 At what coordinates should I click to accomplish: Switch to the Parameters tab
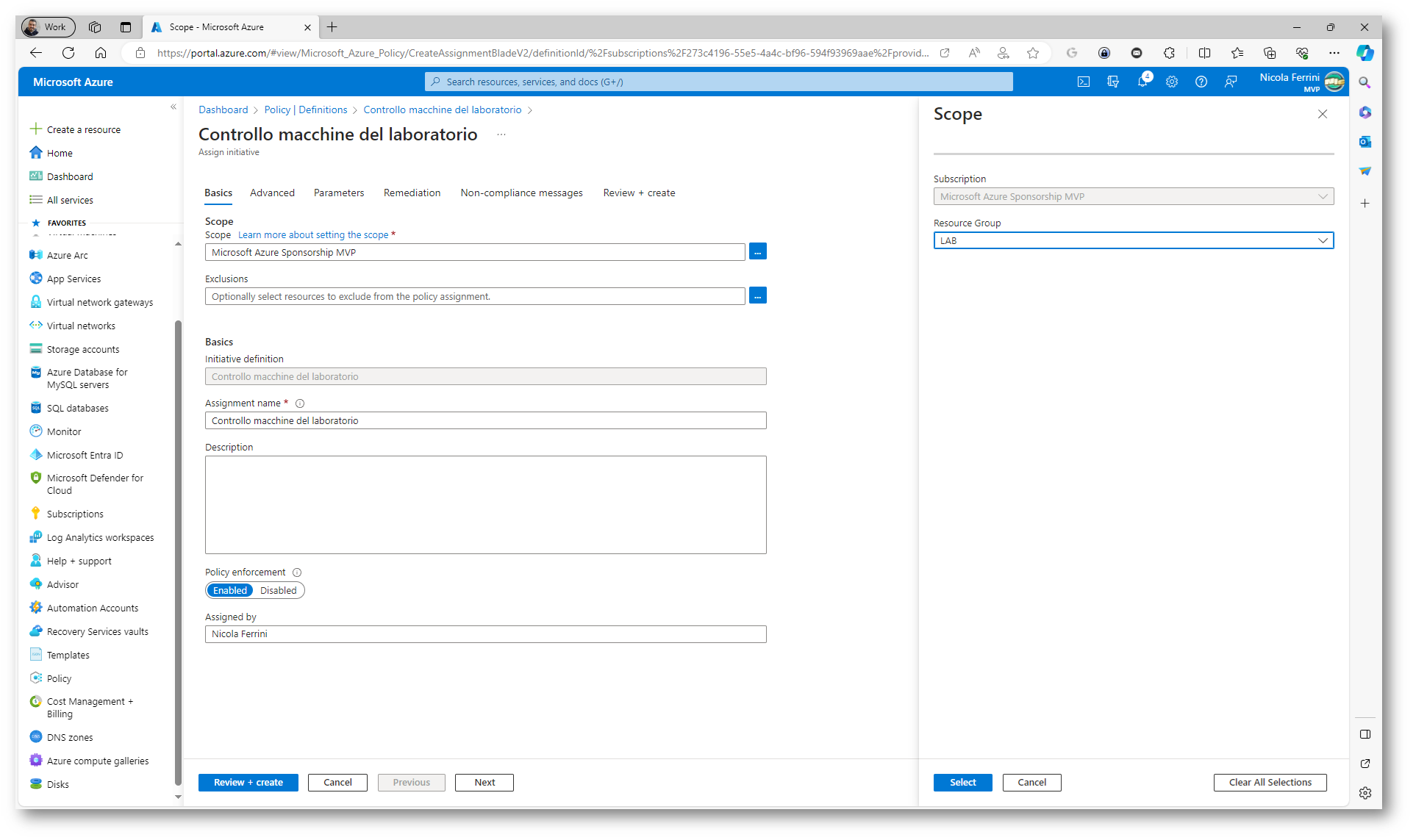coord(338,193)
